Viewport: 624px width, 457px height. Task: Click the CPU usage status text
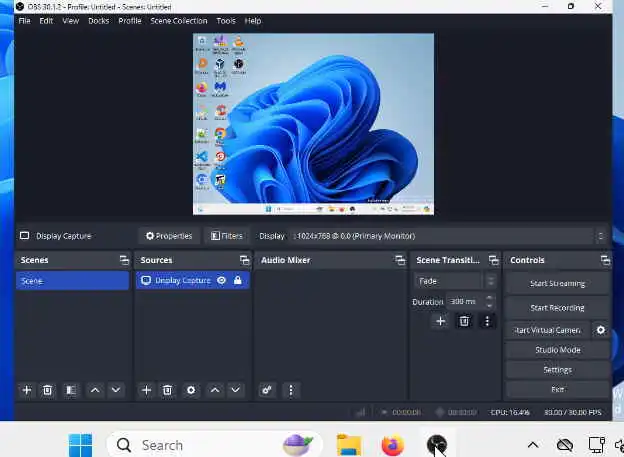pyautogui.click(x=510, y=412)
